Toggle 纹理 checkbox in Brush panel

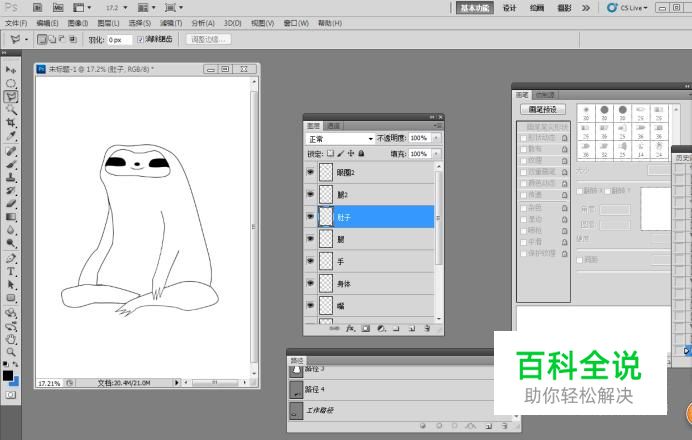pos(524,161)
